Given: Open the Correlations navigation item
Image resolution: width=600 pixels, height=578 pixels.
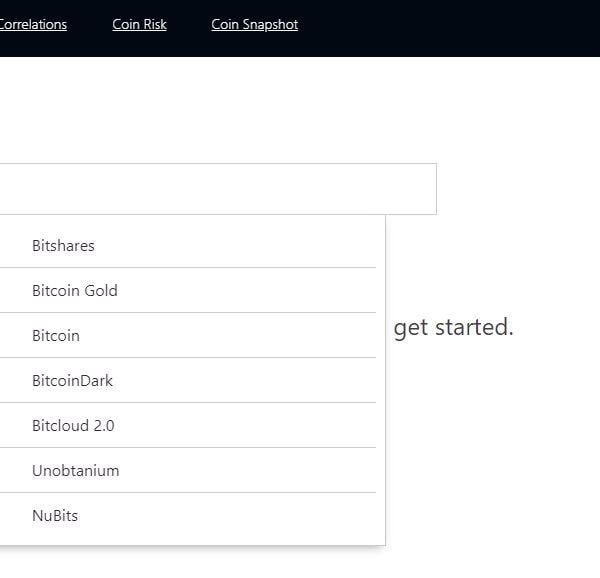Looking at the screenshot, I should [33, 25].
